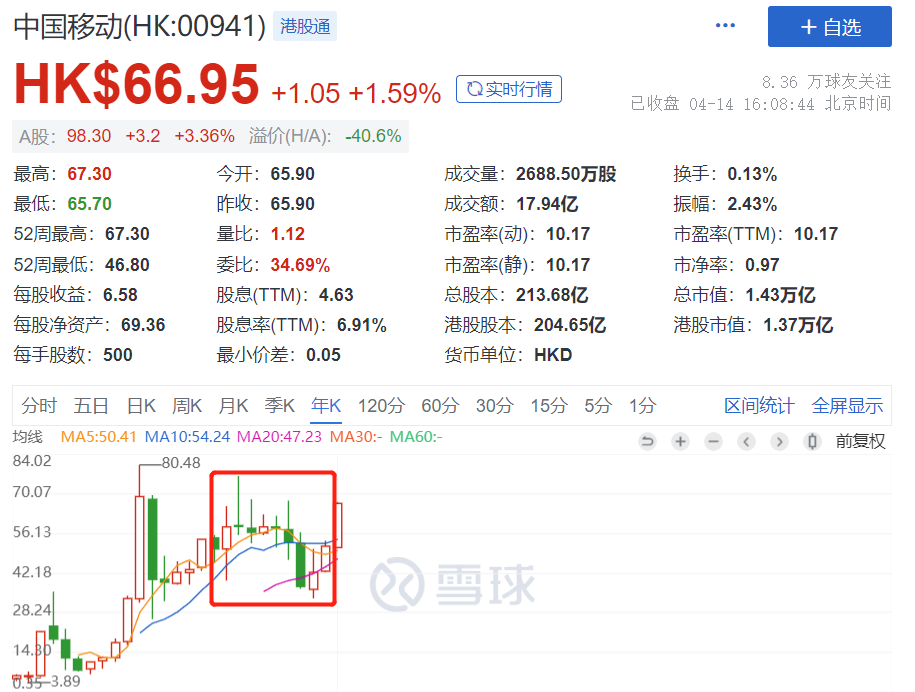Click the 溢价(H/A) value -40.6%
The width and height of the screenshot is (915, 692).
click(373, 136)
